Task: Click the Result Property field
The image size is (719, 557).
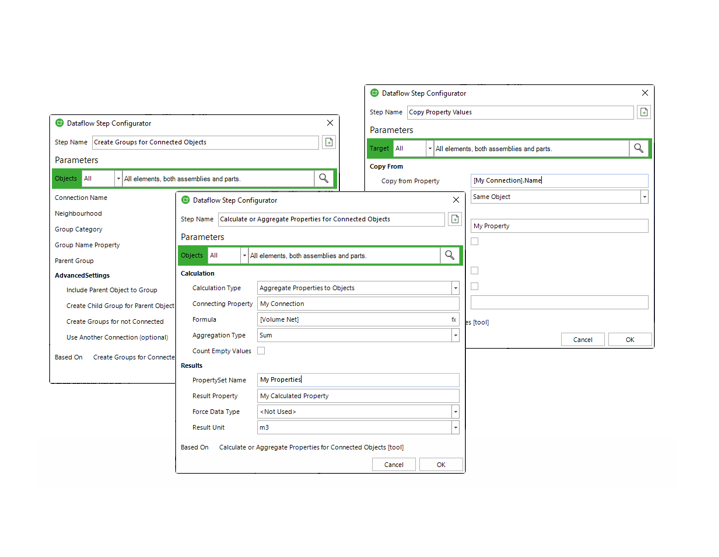Action: pyautogui.click(x=358, y=396)
